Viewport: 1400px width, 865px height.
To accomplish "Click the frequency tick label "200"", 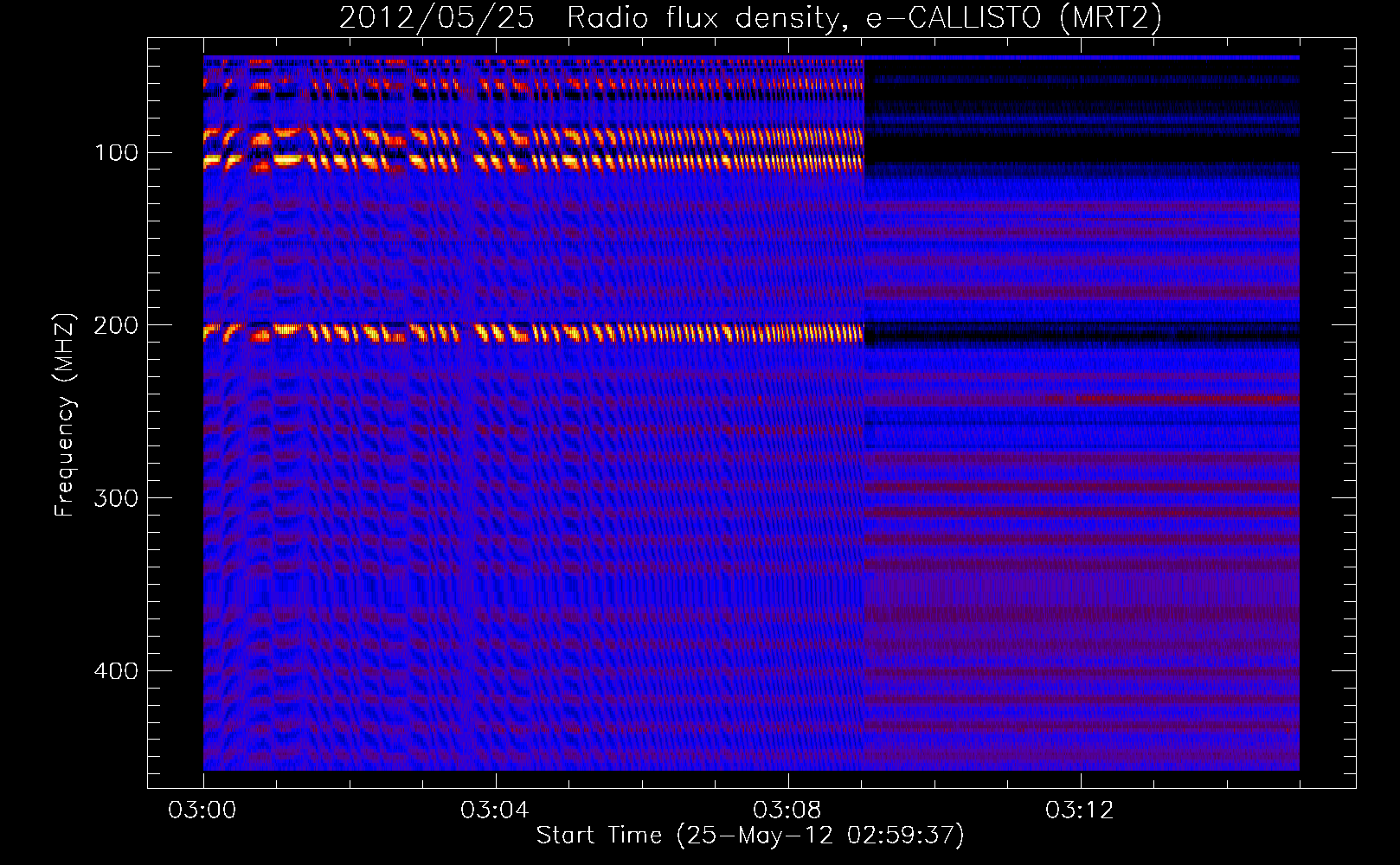I will coord(116,325).
